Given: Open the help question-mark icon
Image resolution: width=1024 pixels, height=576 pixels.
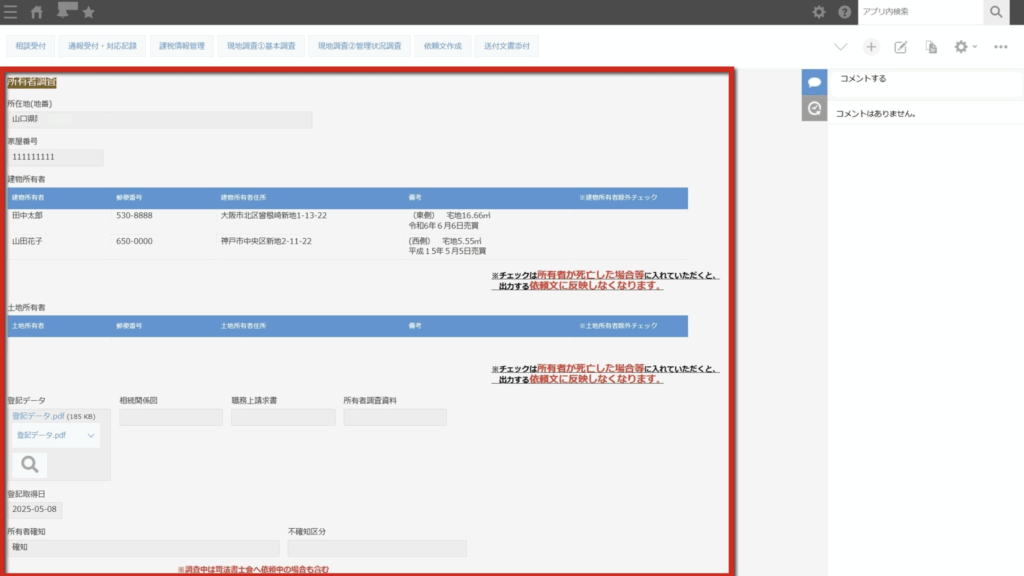Looking at the screenshot, I should (844, 12).
